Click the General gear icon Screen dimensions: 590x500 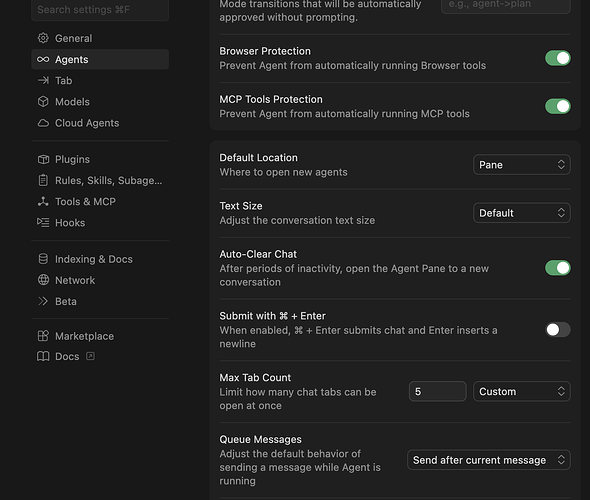pos(43,38)
